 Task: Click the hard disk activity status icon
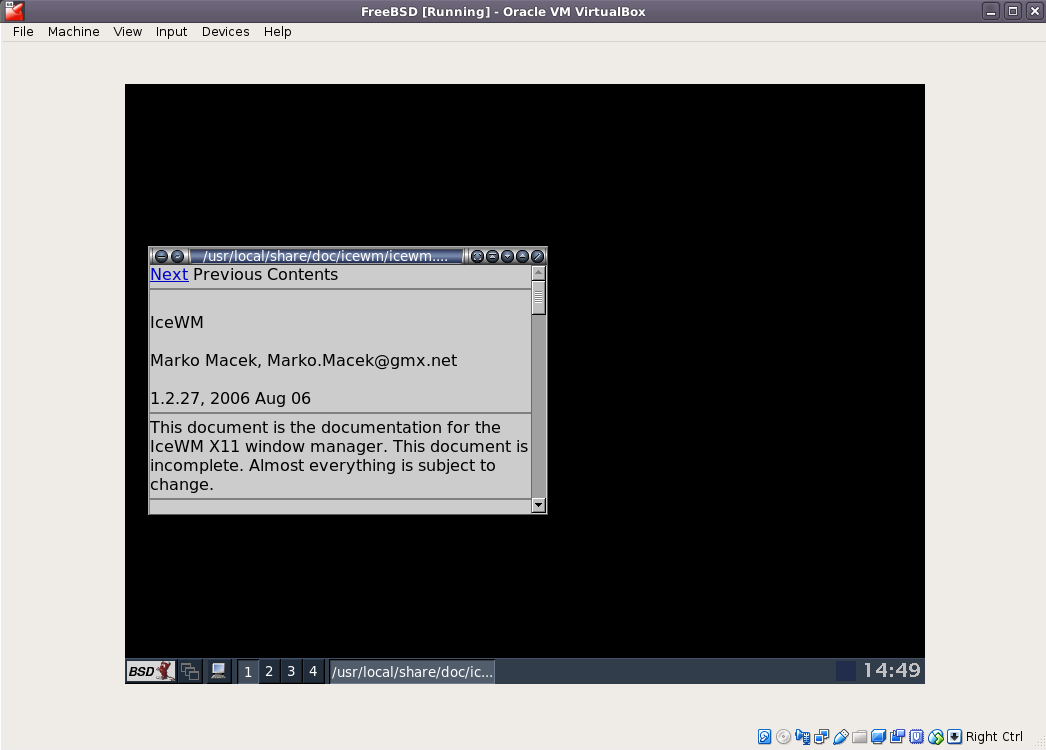point(764,737)
